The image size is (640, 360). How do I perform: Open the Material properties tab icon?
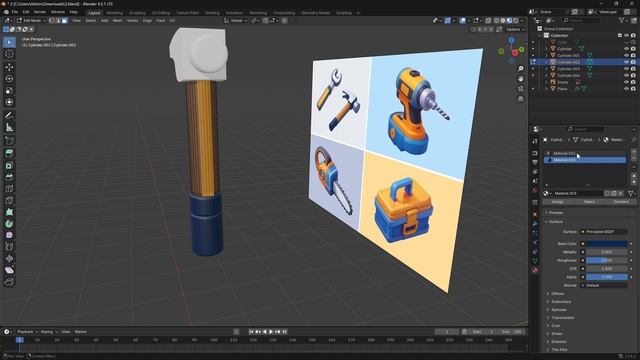coord(535,270)
